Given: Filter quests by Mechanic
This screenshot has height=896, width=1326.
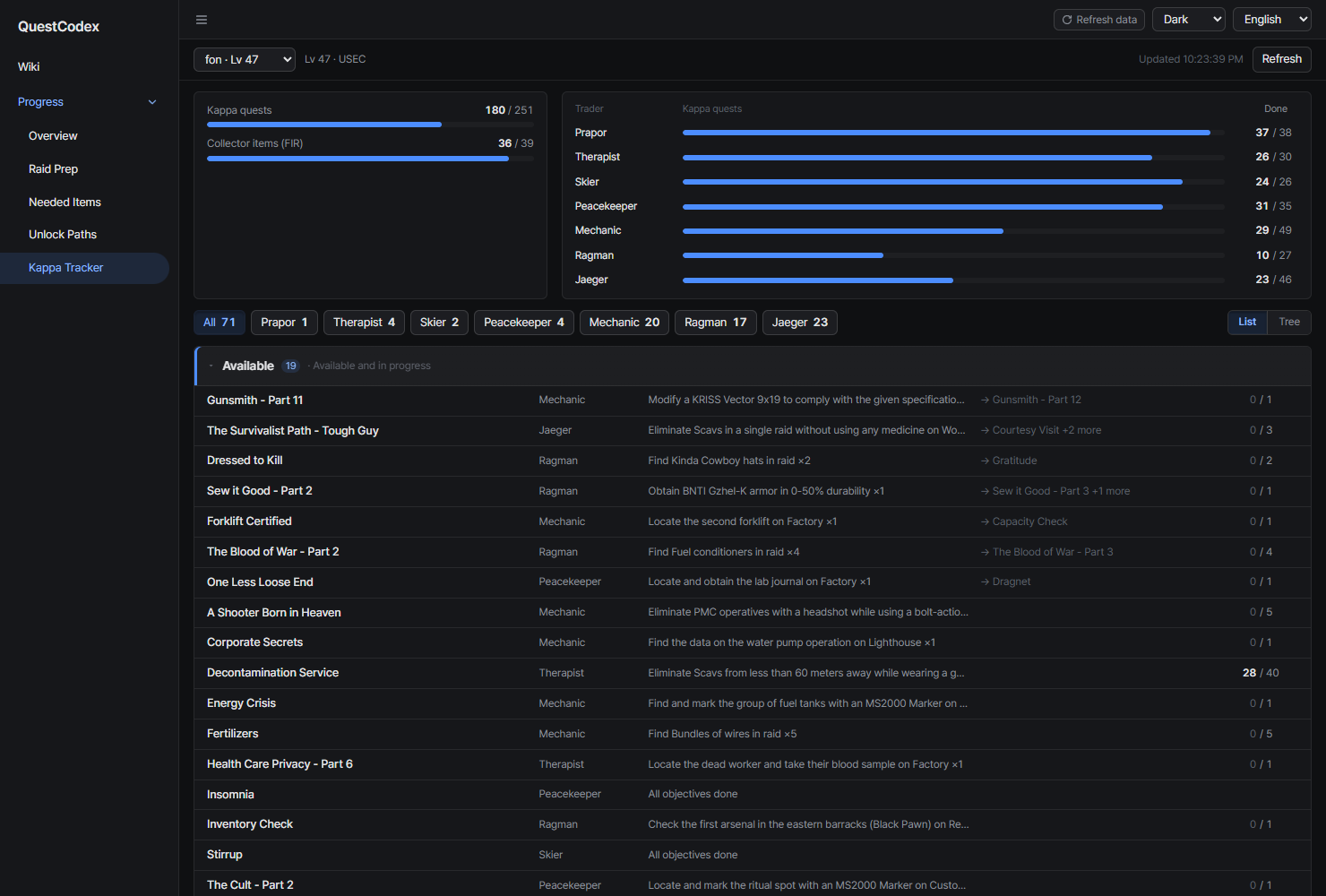Looking at the screenshot, I should [x=624, y=323].
